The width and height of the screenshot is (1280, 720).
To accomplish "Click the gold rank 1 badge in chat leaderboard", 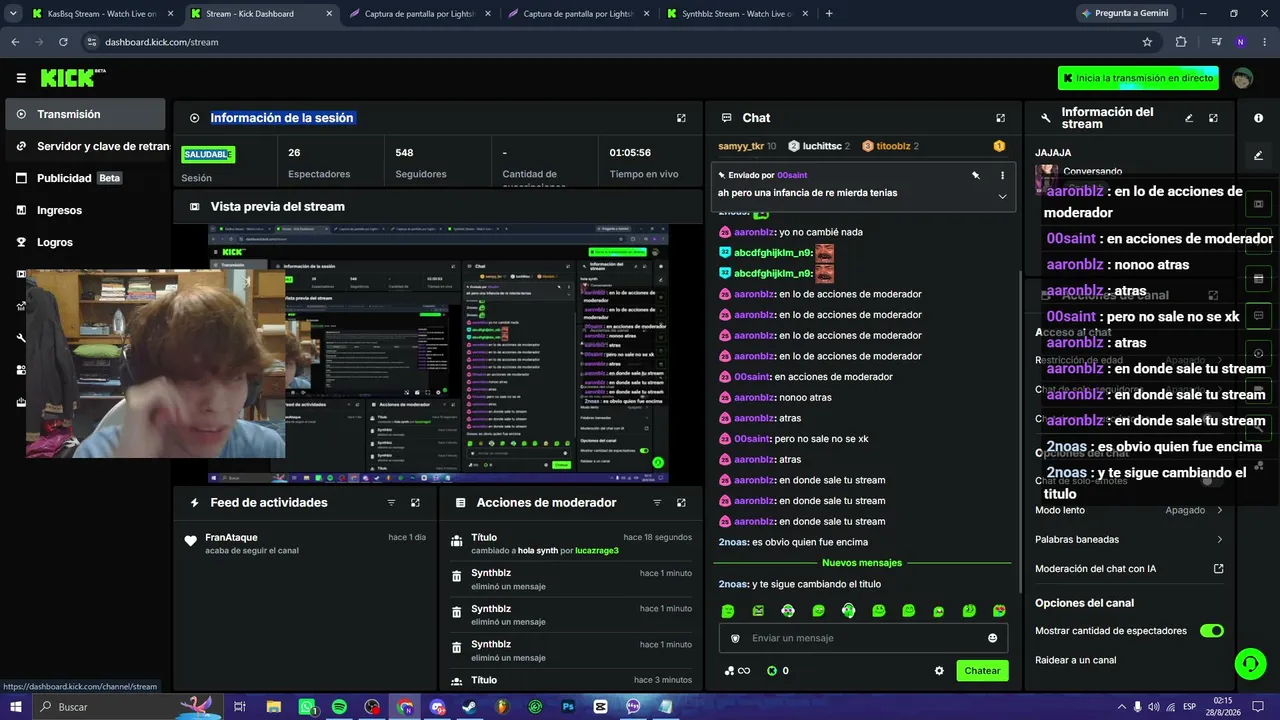I will [998, 146].
